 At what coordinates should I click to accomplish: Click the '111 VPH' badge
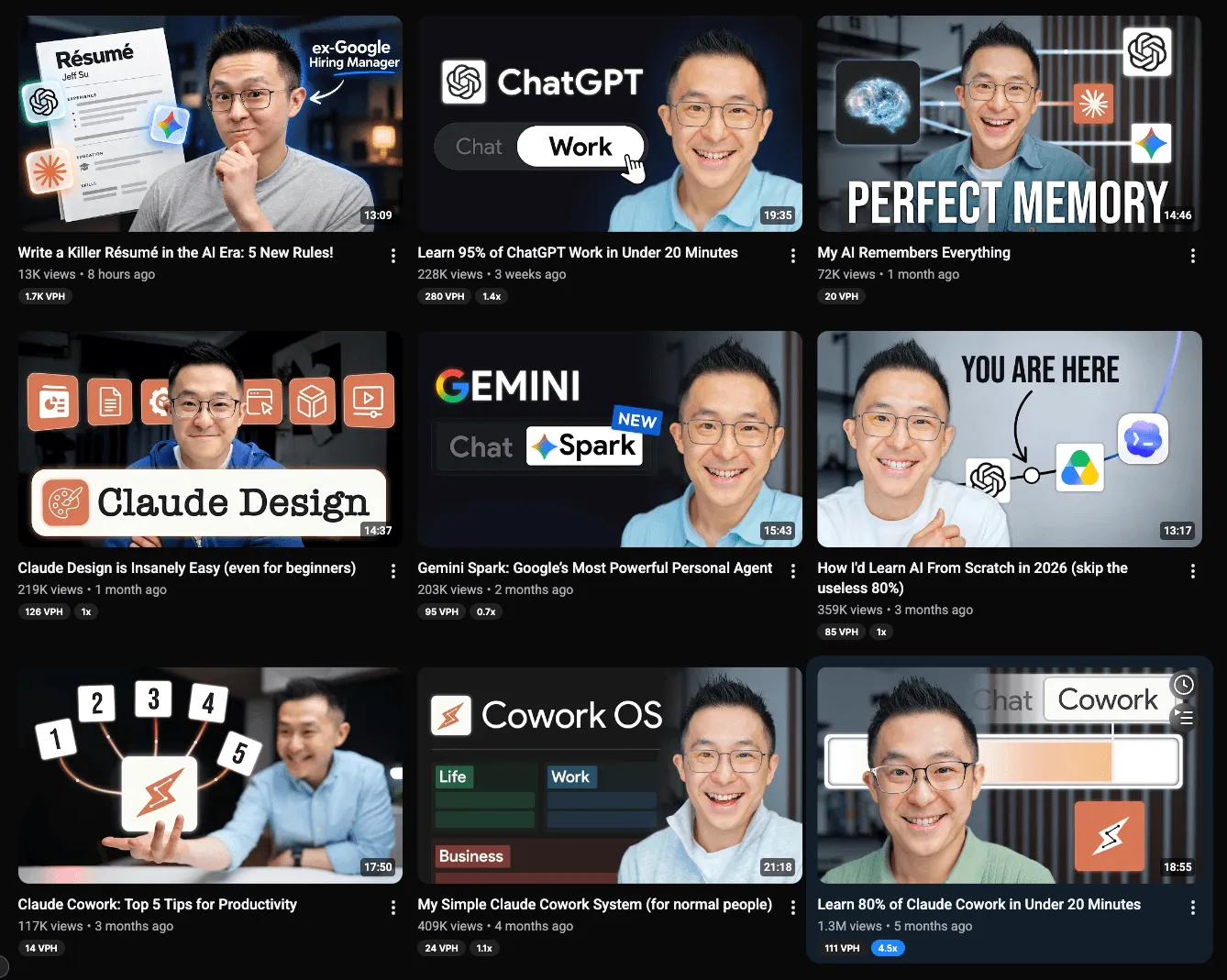tap(842, 948)
